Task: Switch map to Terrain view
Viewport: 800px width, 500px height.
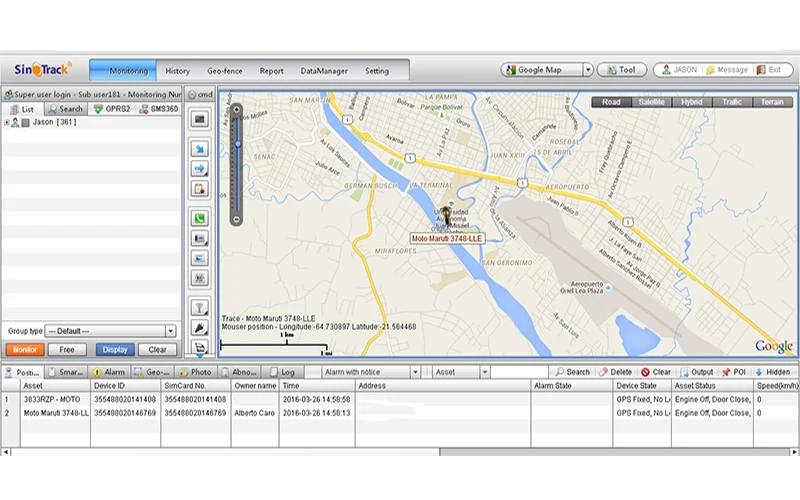Action: click(772, 102)
